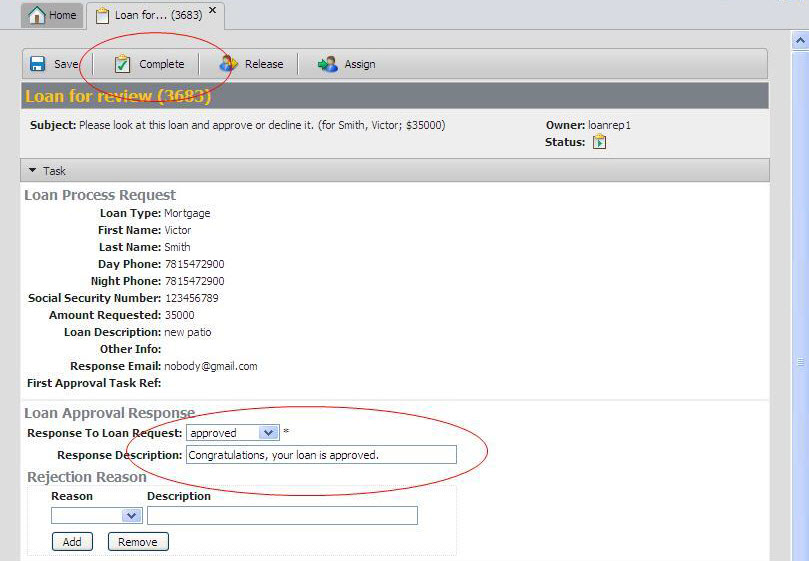Screen dimensions: 809x561
Task: Click the Release label in the toolbar
Action: point(264,64)
